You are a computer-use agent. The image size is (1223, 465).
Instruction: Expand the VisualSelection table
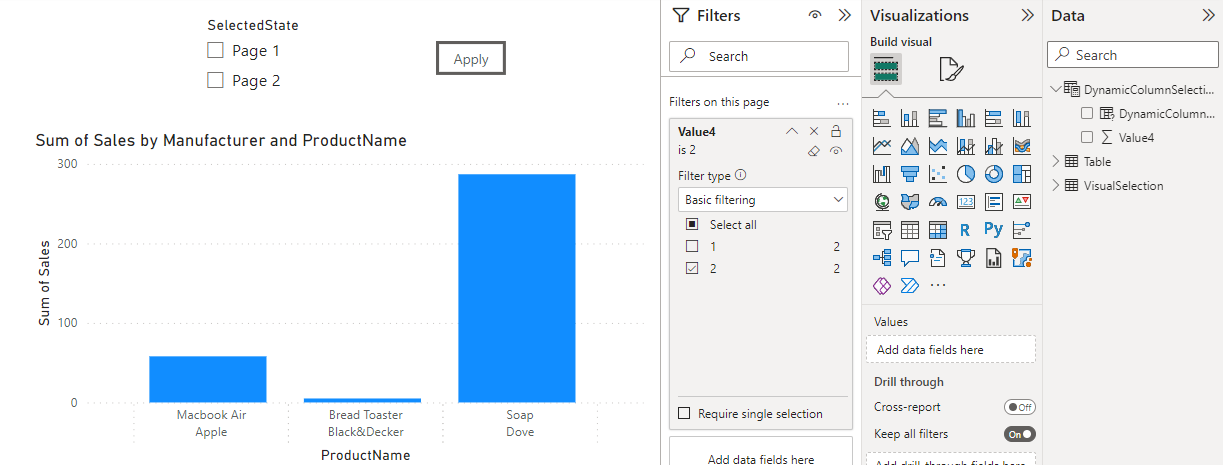(1056, 185)
